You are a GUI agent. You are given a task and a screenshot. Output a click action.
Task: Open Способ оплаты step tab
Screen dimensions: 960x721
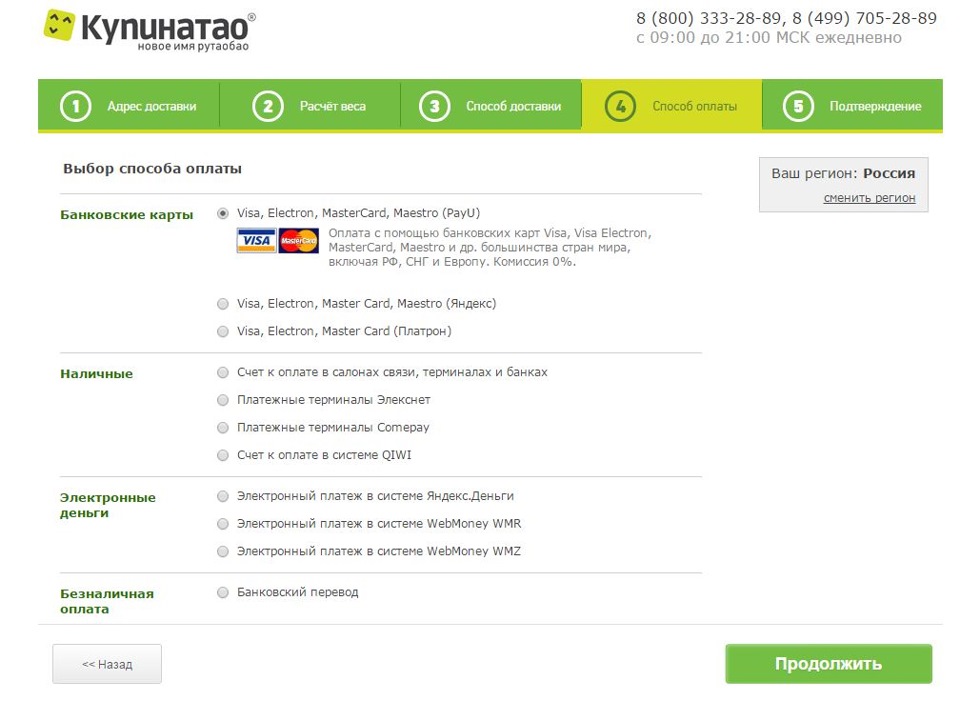(x=672, y=105)
